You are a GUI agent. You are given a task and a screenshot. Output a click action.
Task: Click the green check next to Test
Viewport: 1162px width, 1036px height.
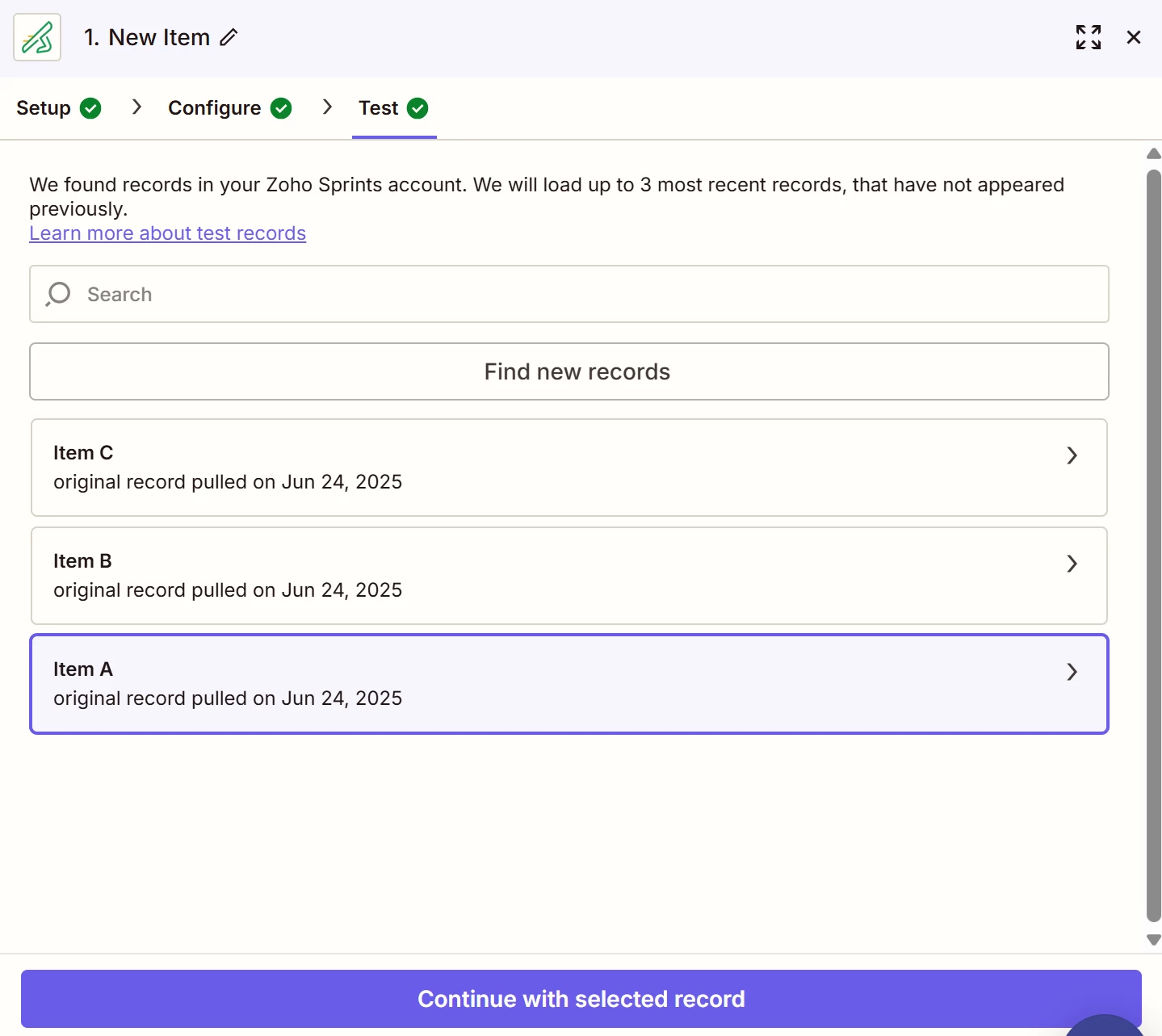[x=417, y=108]
